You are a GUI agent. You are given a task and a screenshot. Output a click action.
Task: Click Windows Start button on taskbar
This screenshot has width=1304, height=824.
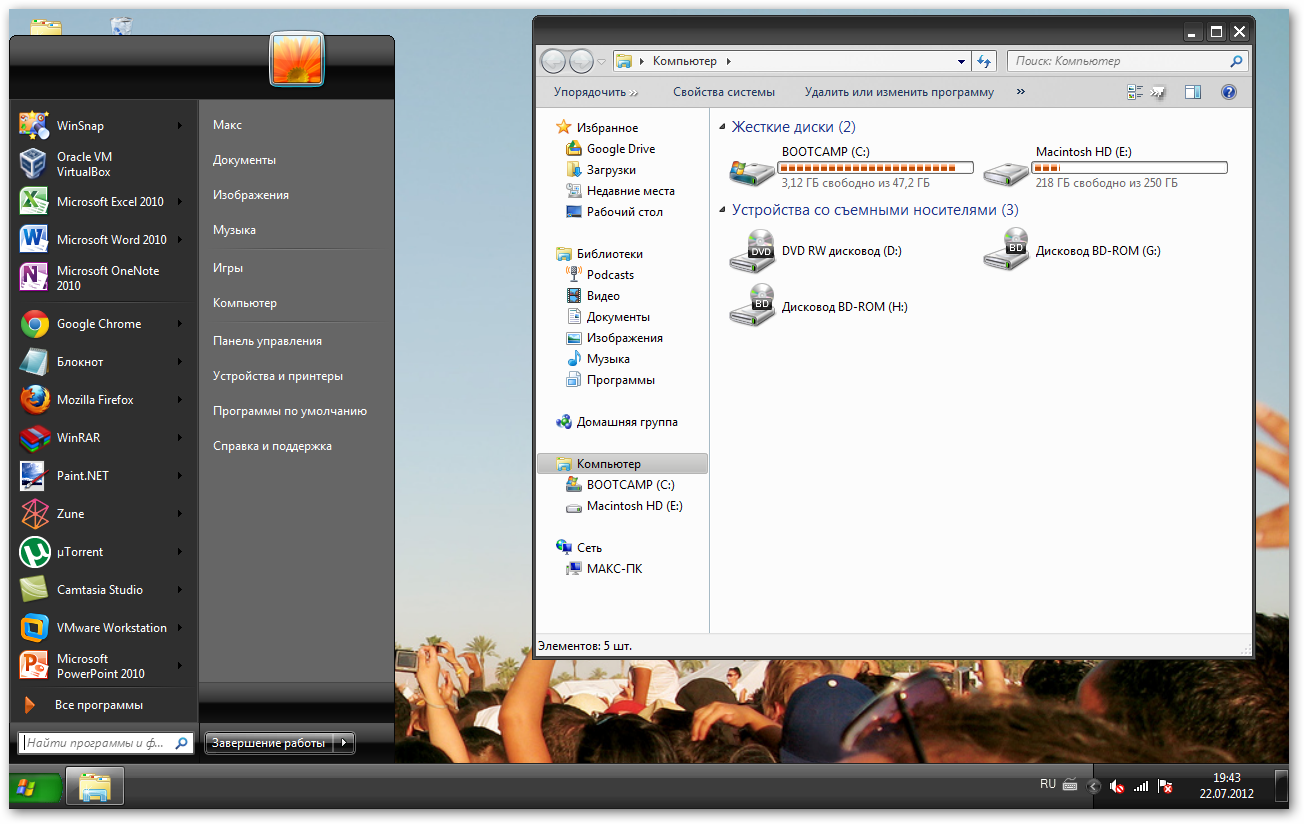(35, 787)
